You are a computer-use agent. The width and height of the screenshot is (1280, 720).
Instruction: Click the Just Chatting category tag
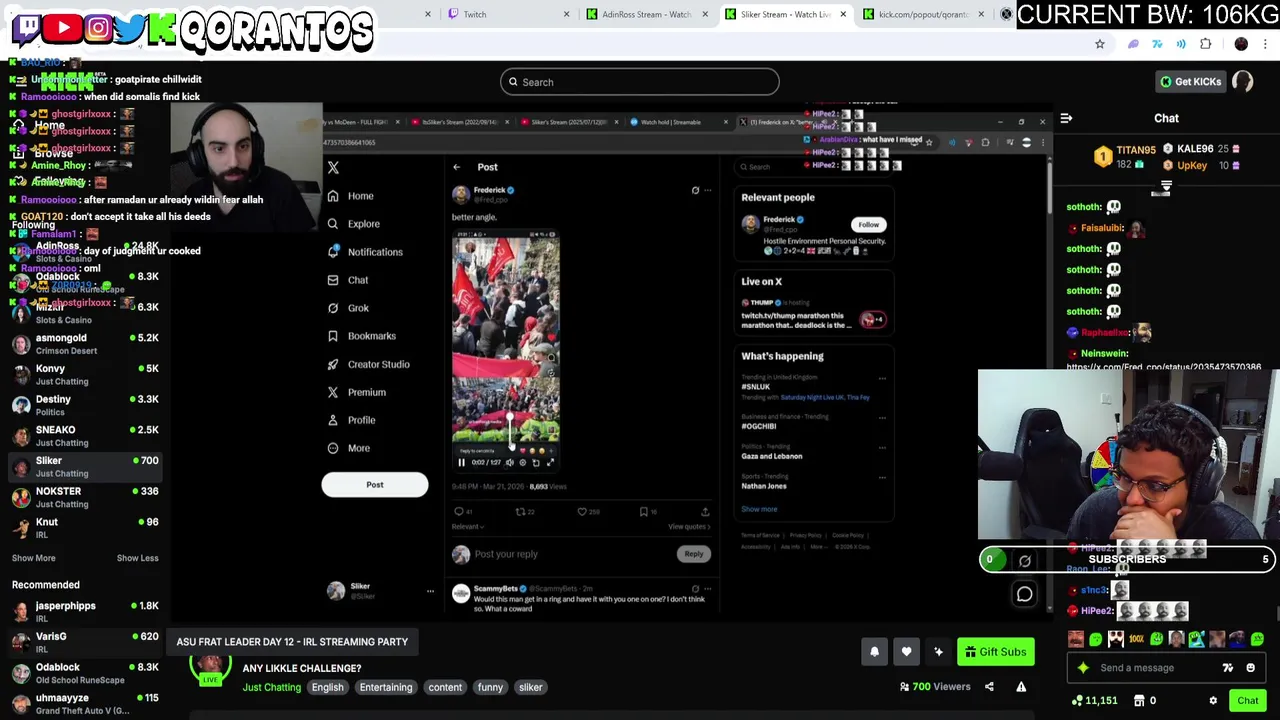coord(271,687)
